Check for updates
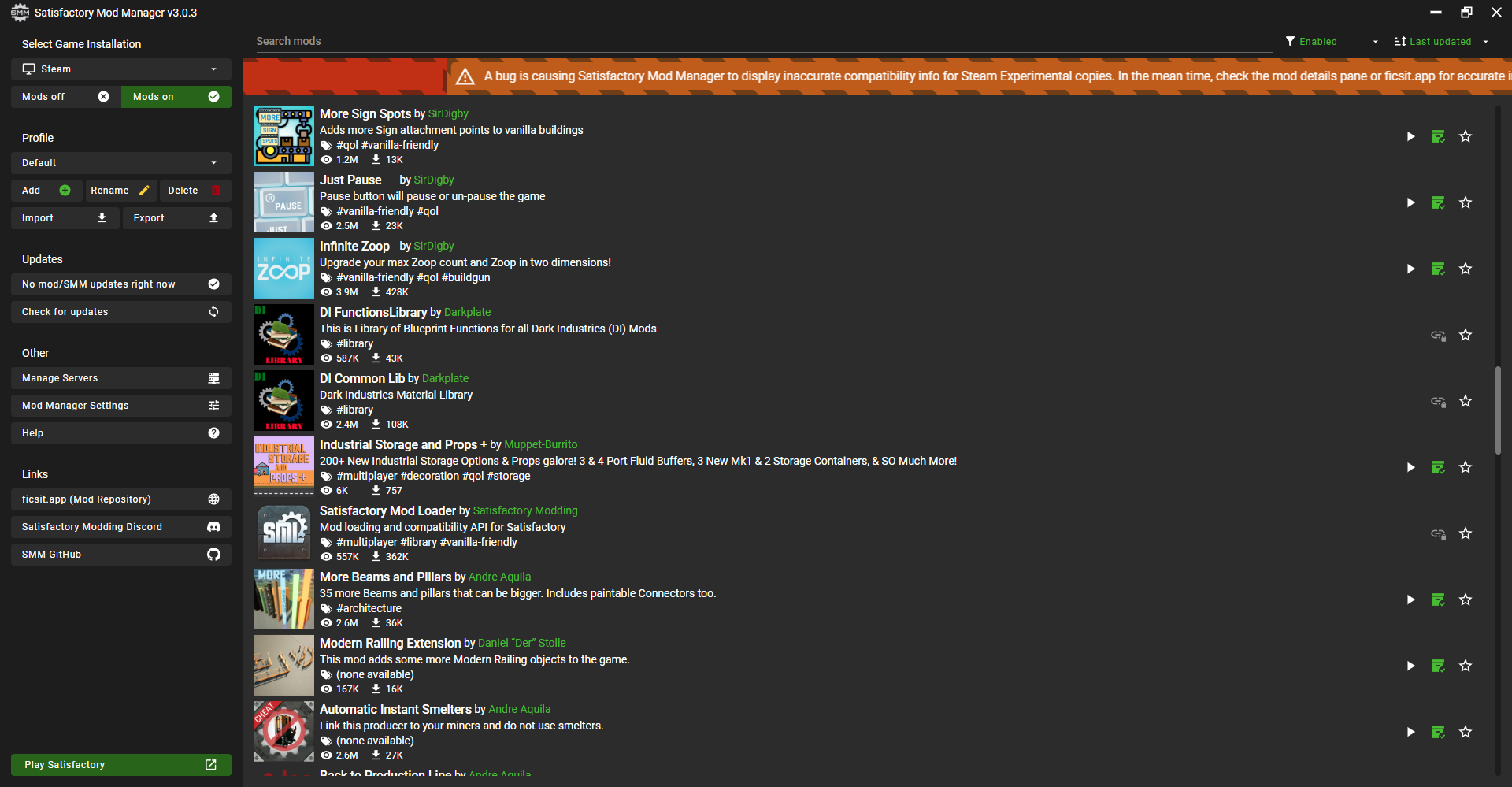1512x787 pixels. click(121, 312)
